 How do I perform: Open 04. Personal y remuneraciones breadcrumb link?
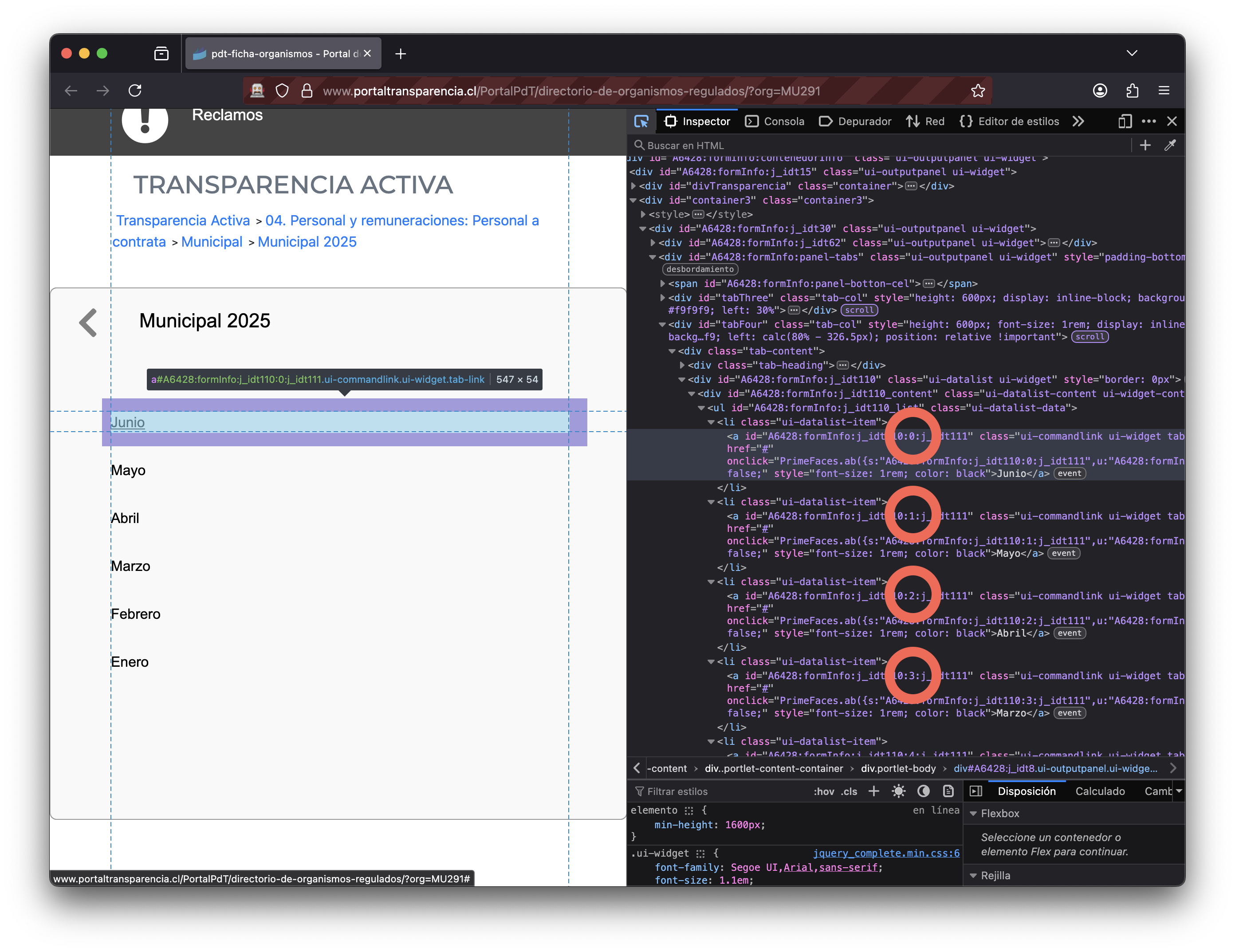tap(325, 231)
